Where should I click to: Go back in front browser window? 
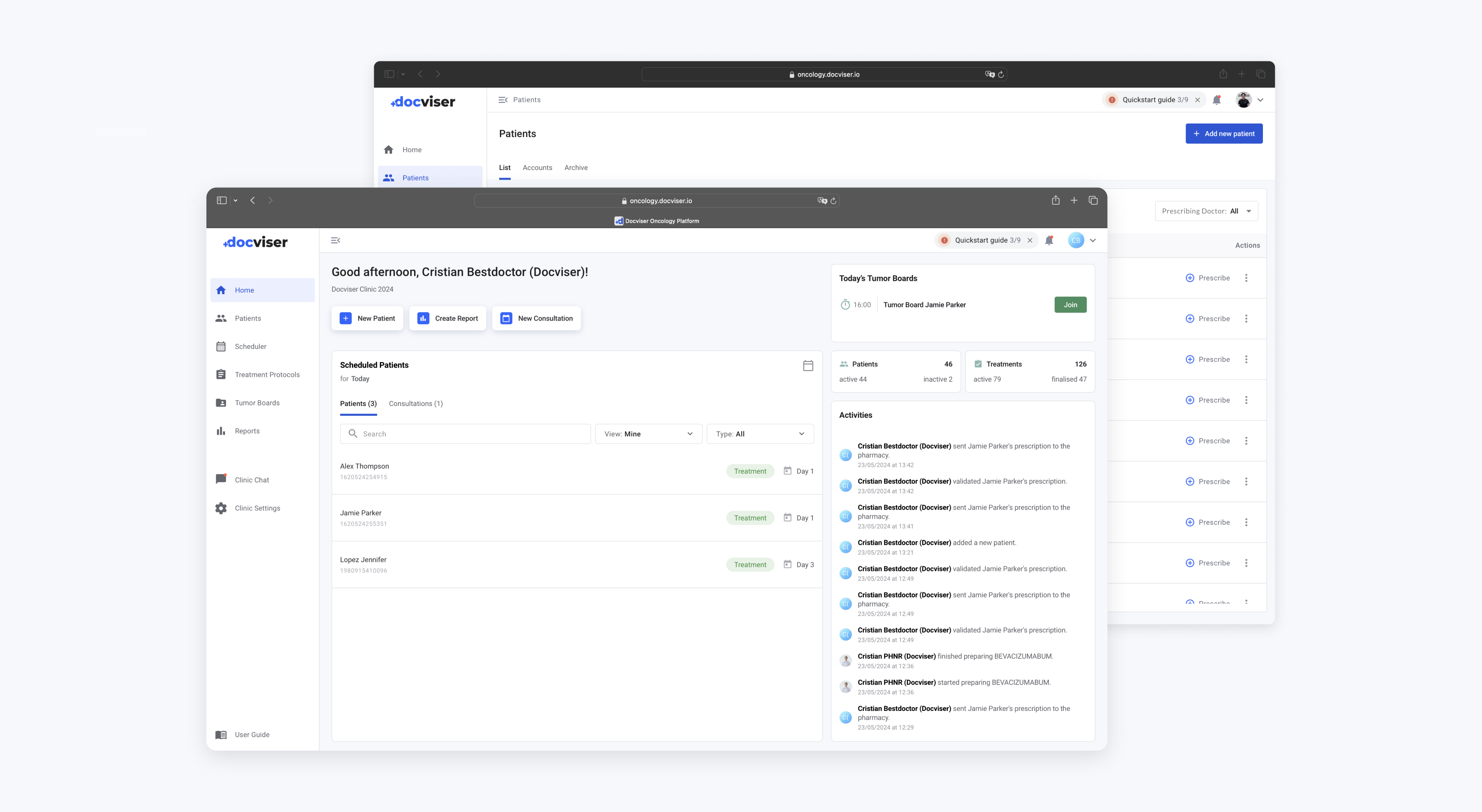tap(252, 200)
